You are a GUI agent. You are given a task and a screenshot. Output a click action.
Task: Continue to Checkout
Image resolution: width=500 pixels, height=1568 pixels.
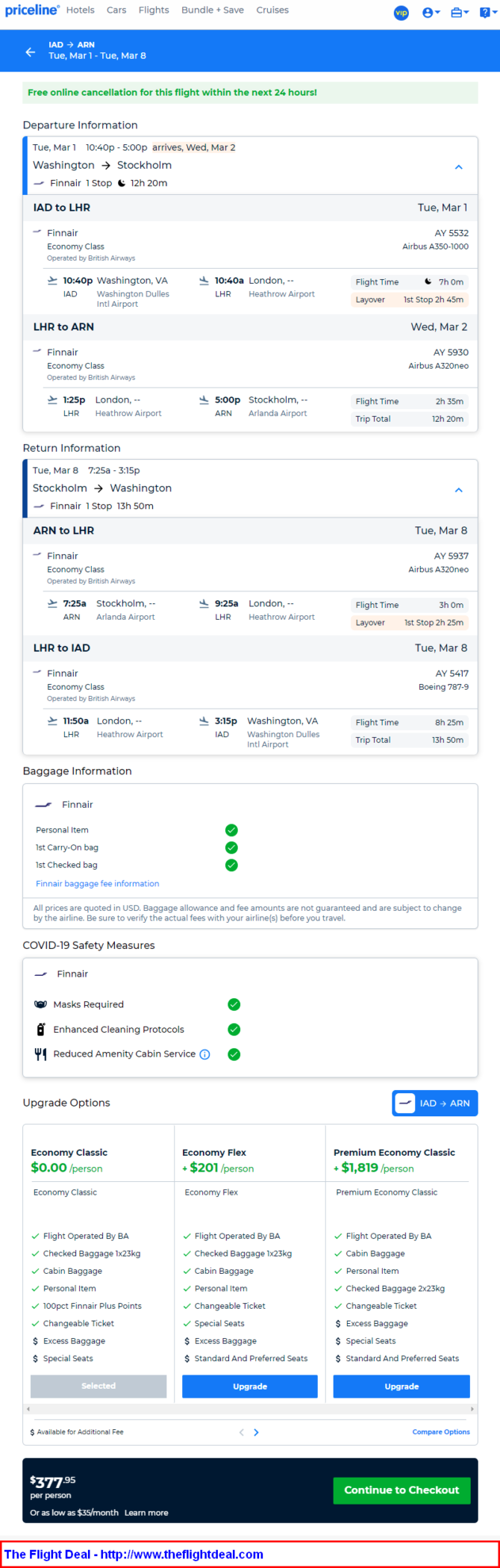pyautogui.click(x=401, y=1490)
